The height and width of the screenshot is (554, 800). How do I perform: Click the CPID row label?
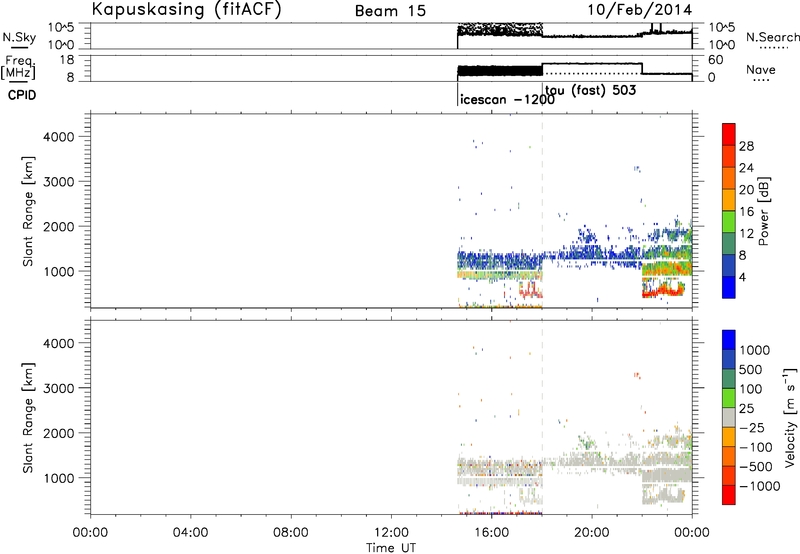(x=21, y=95)
